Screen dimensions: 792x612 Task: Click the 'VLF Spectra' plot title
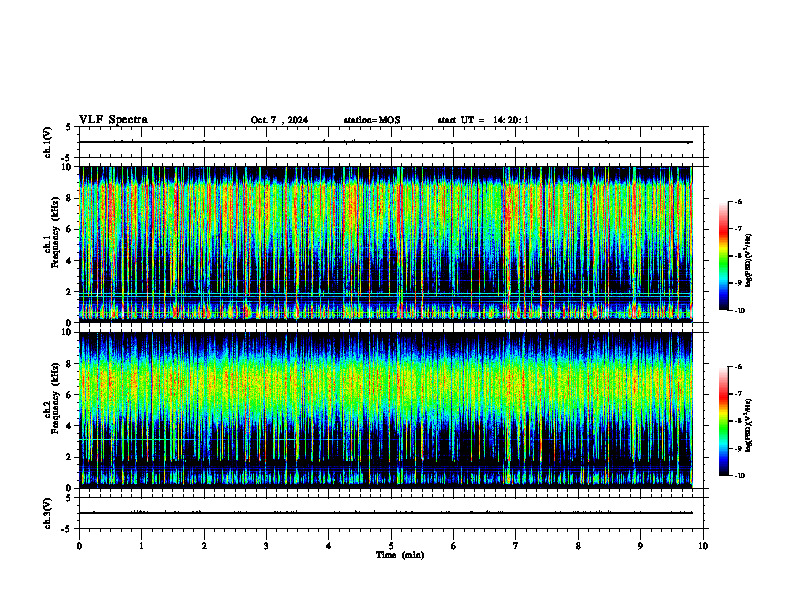pos(113,120)
